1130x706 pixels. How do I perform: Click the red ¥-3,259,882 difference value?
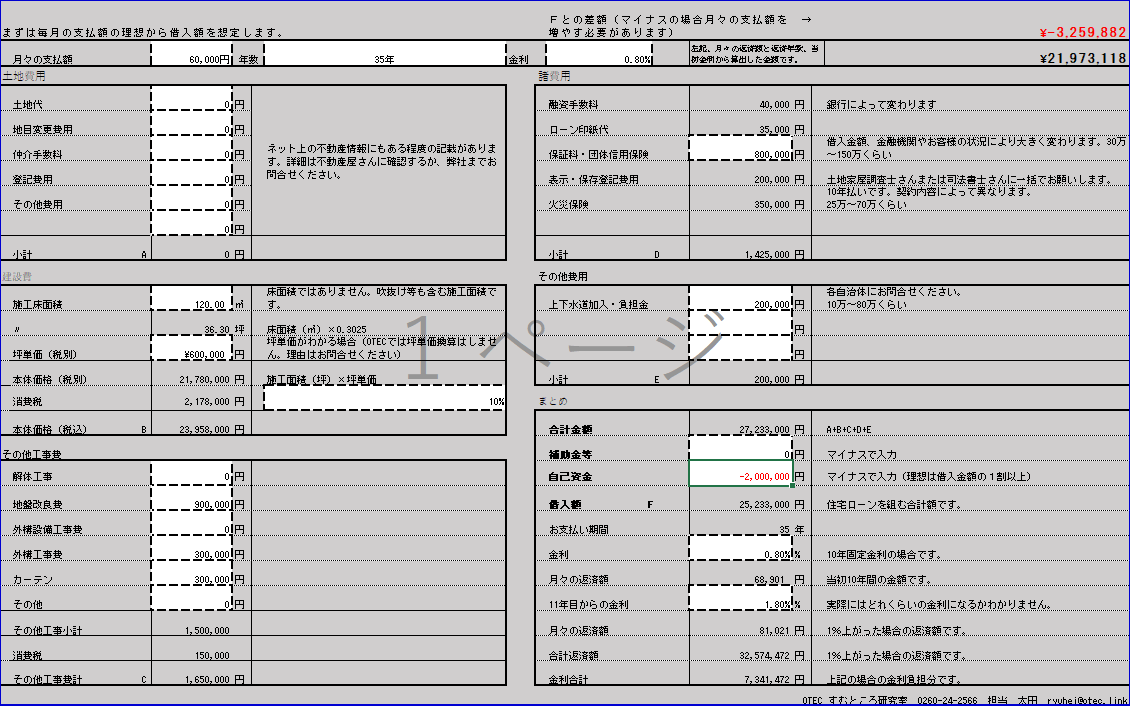tap(1084, 32)
